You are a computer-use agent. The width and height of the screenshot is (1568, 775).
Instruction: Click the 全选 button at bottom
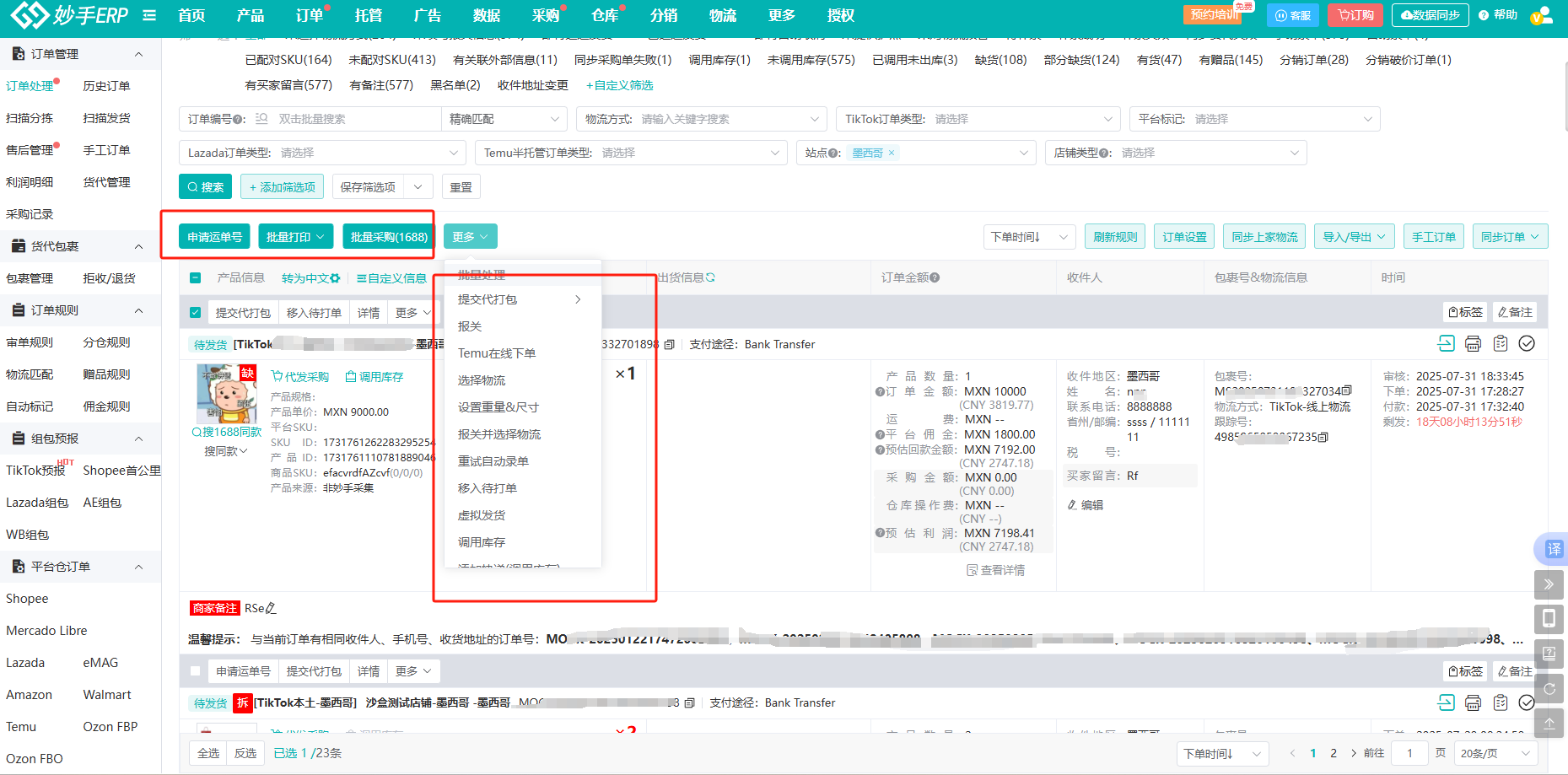coord(208,753)
